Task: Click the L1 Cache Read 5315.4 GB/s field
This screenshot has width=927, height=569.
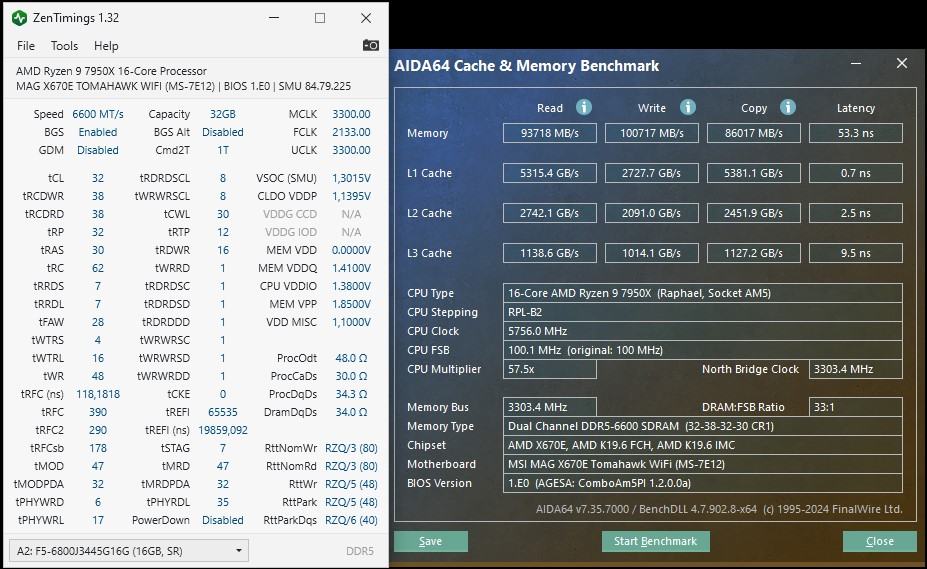Action: (x=550, y=173)
